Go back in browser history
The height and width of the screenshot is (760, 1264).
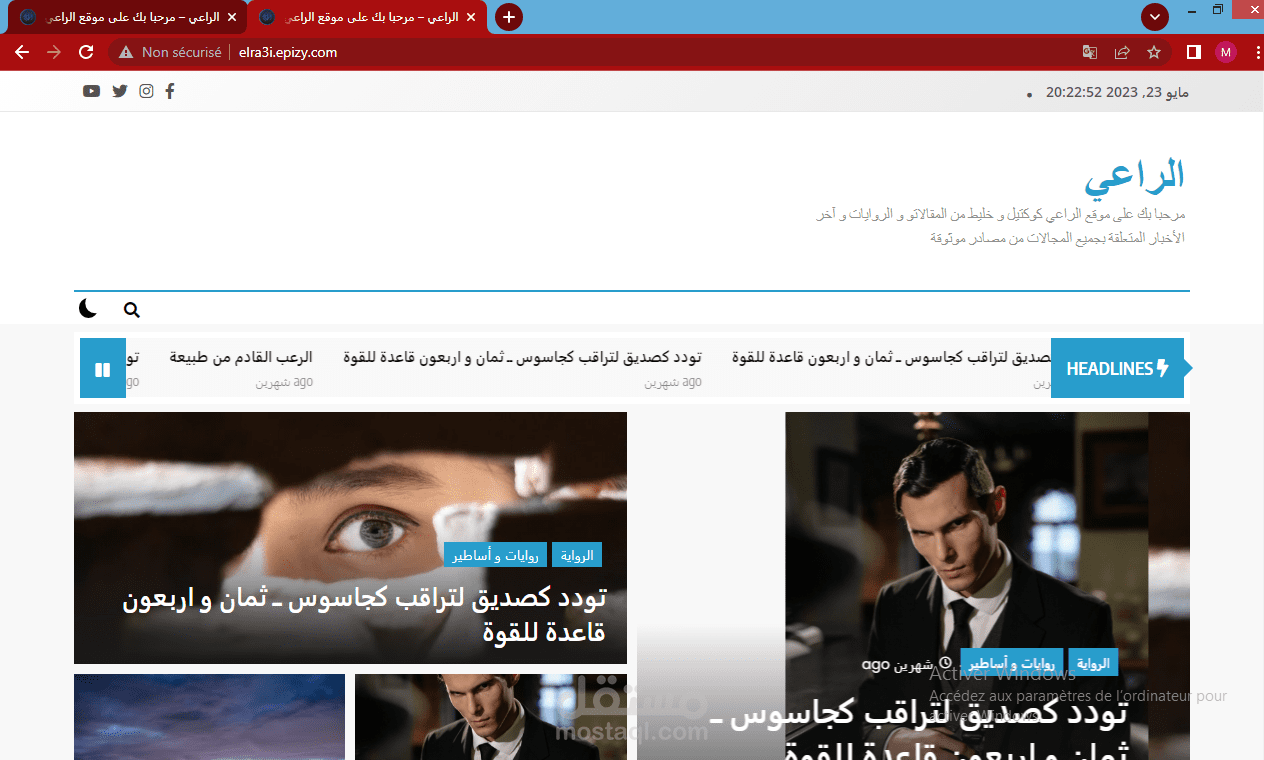tap(22, 52)
